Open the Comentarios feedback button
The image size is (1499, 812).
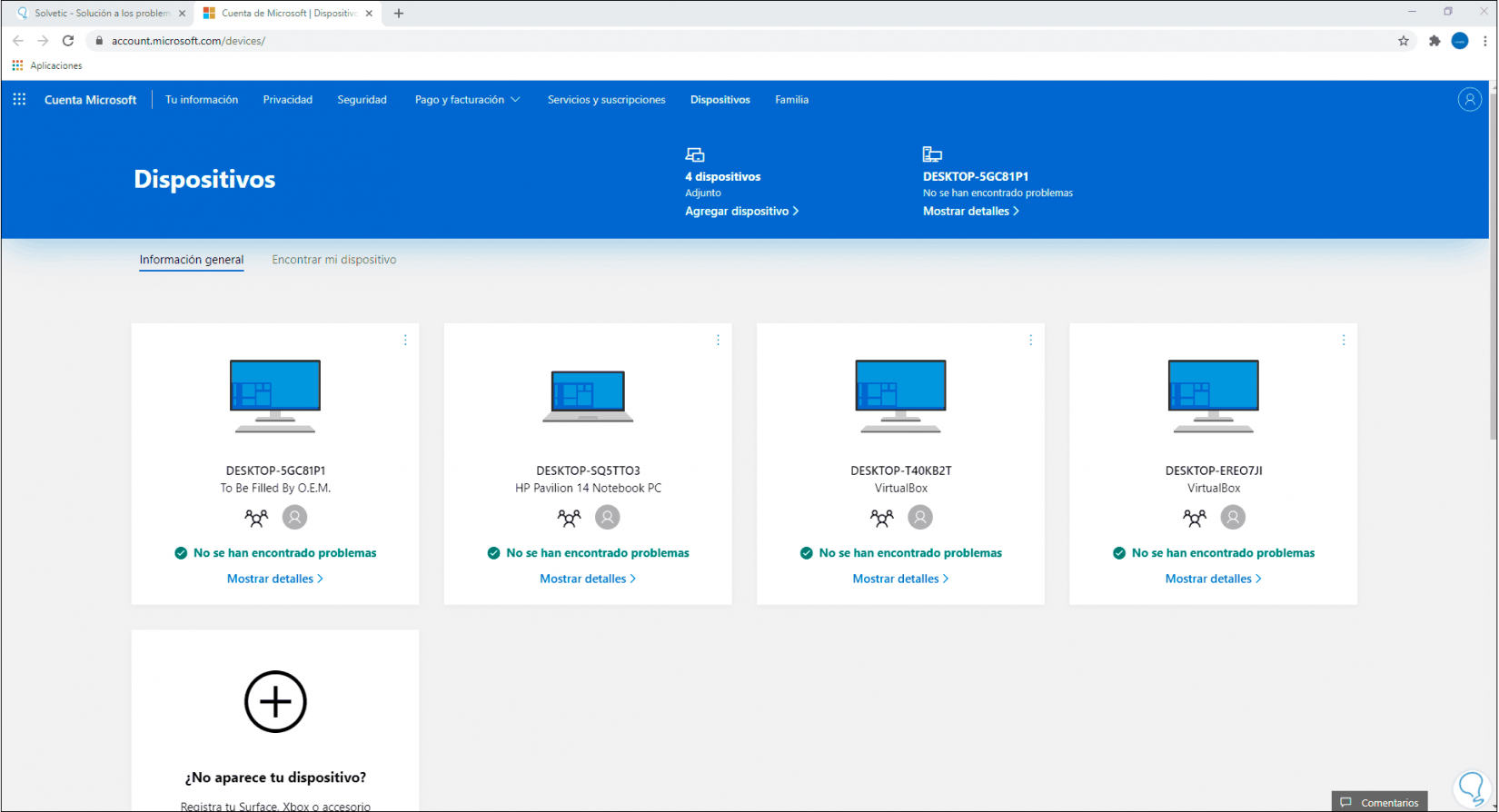[1379, 802]
